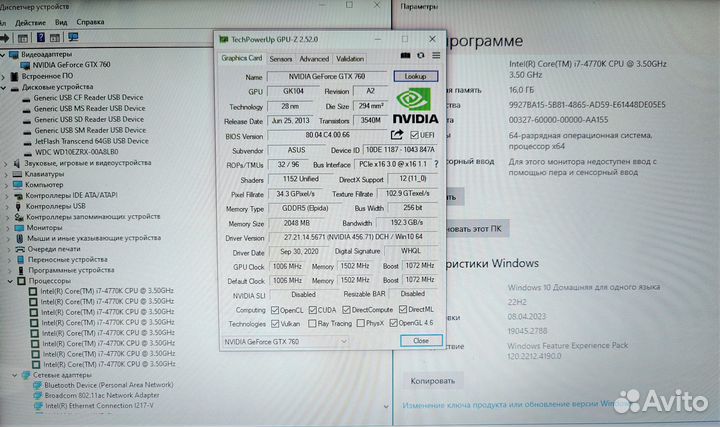Toggle DirectCompute checkbox
Viewport: 720px width, 427px height.
[x=346, y=310]
